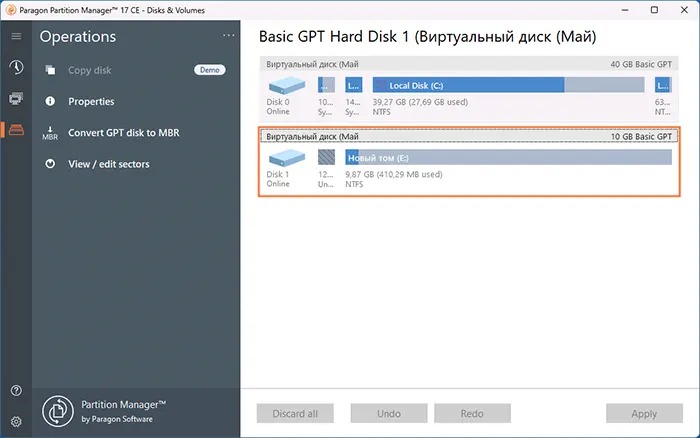Click the Copy disk icon
Viewport: 700px width, 438px height.
pyautogui.click(x=50, y=70)
